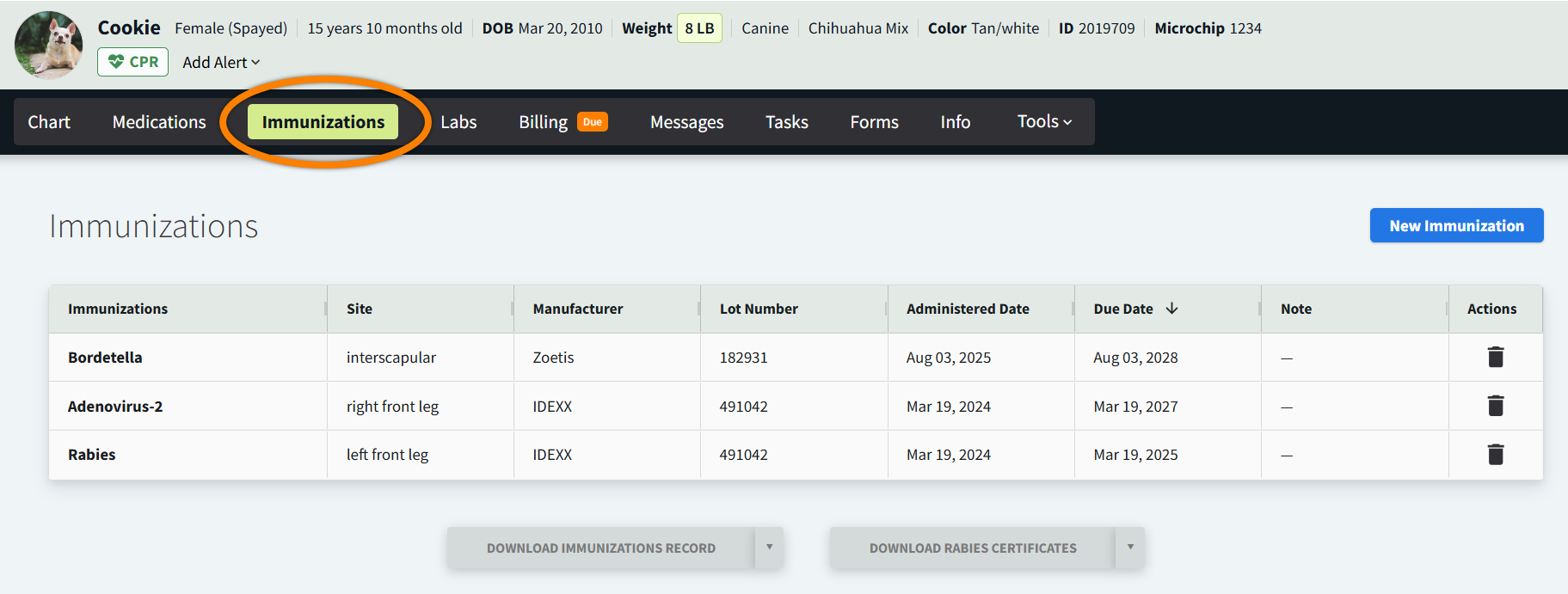Click the Due Date sort arrow

(x=1171, y=309)
